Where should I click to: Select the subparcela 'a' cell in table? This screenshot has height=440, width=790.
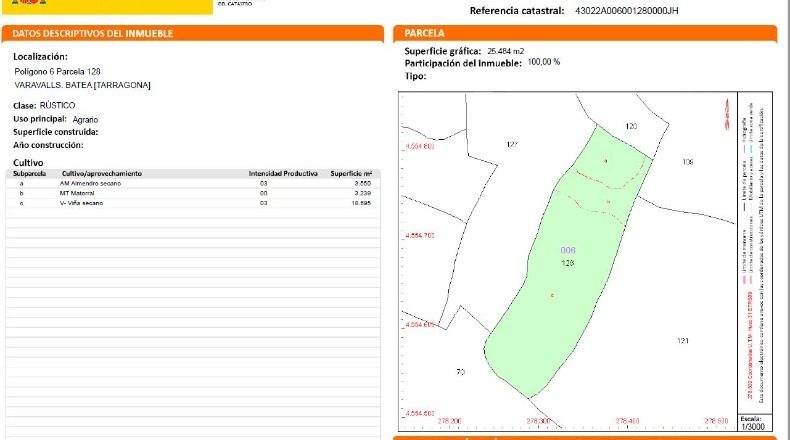(x=21, y=183)
